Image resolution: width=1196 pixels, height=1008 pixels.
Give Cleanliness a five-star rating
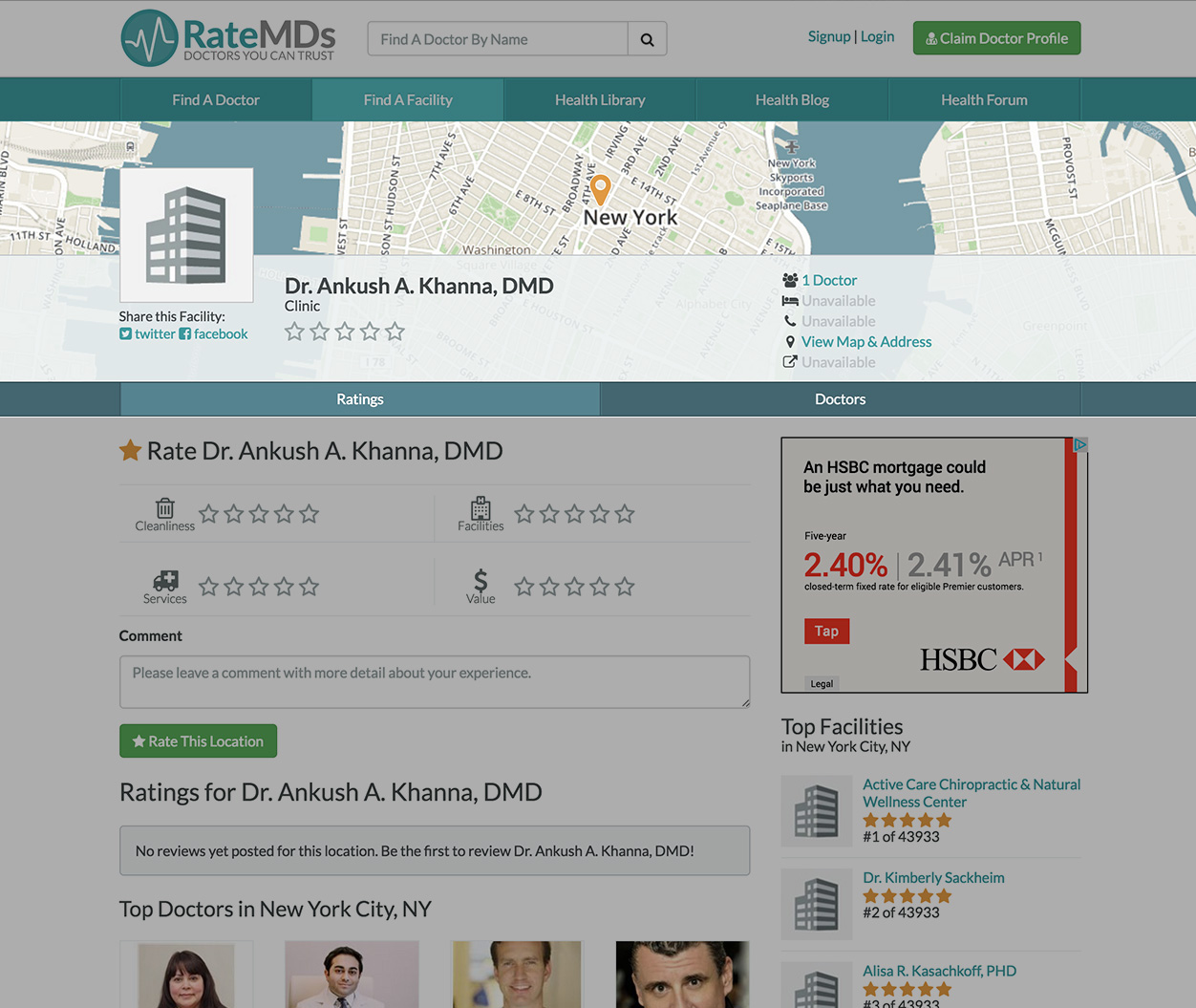[x=309, y=514]
